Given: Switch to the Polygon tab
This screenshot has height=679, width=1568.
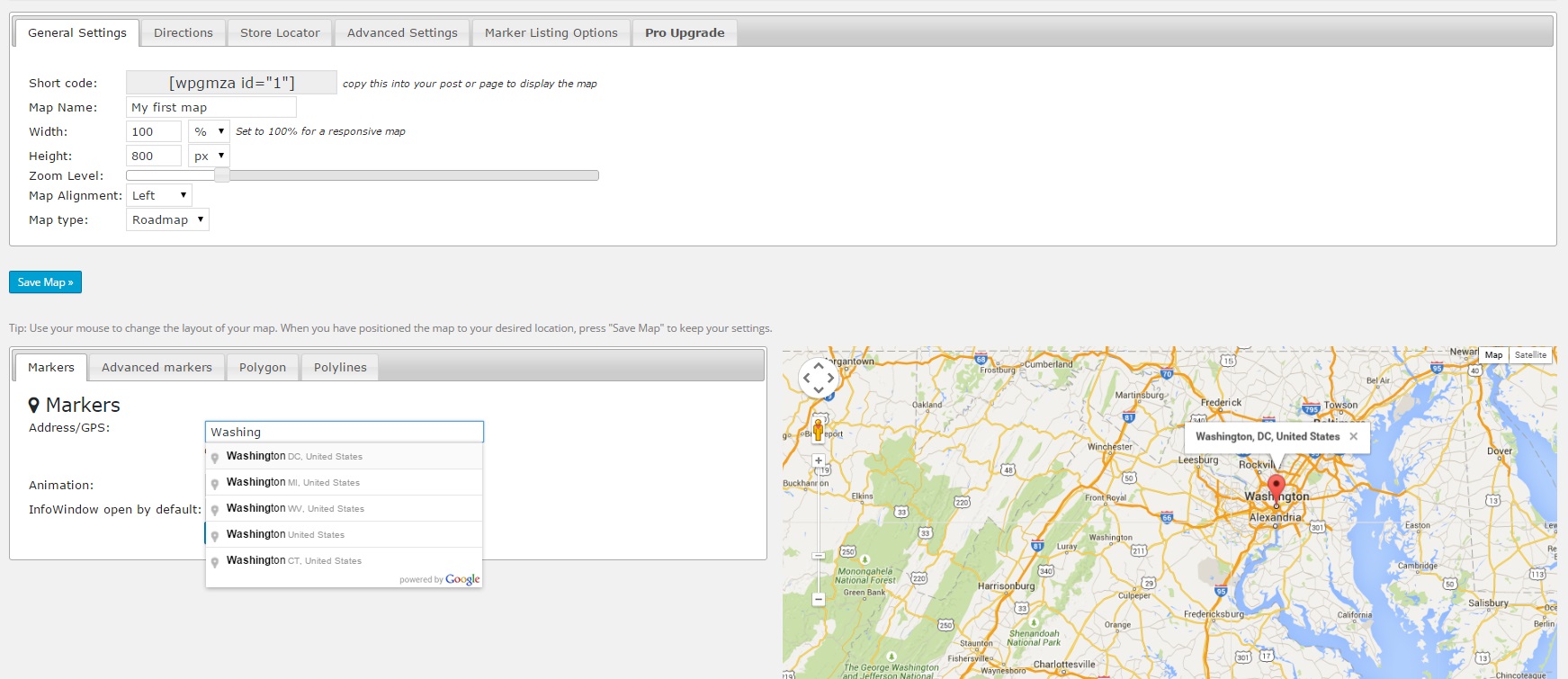Looking at the screenshot, I should [263, 368].
